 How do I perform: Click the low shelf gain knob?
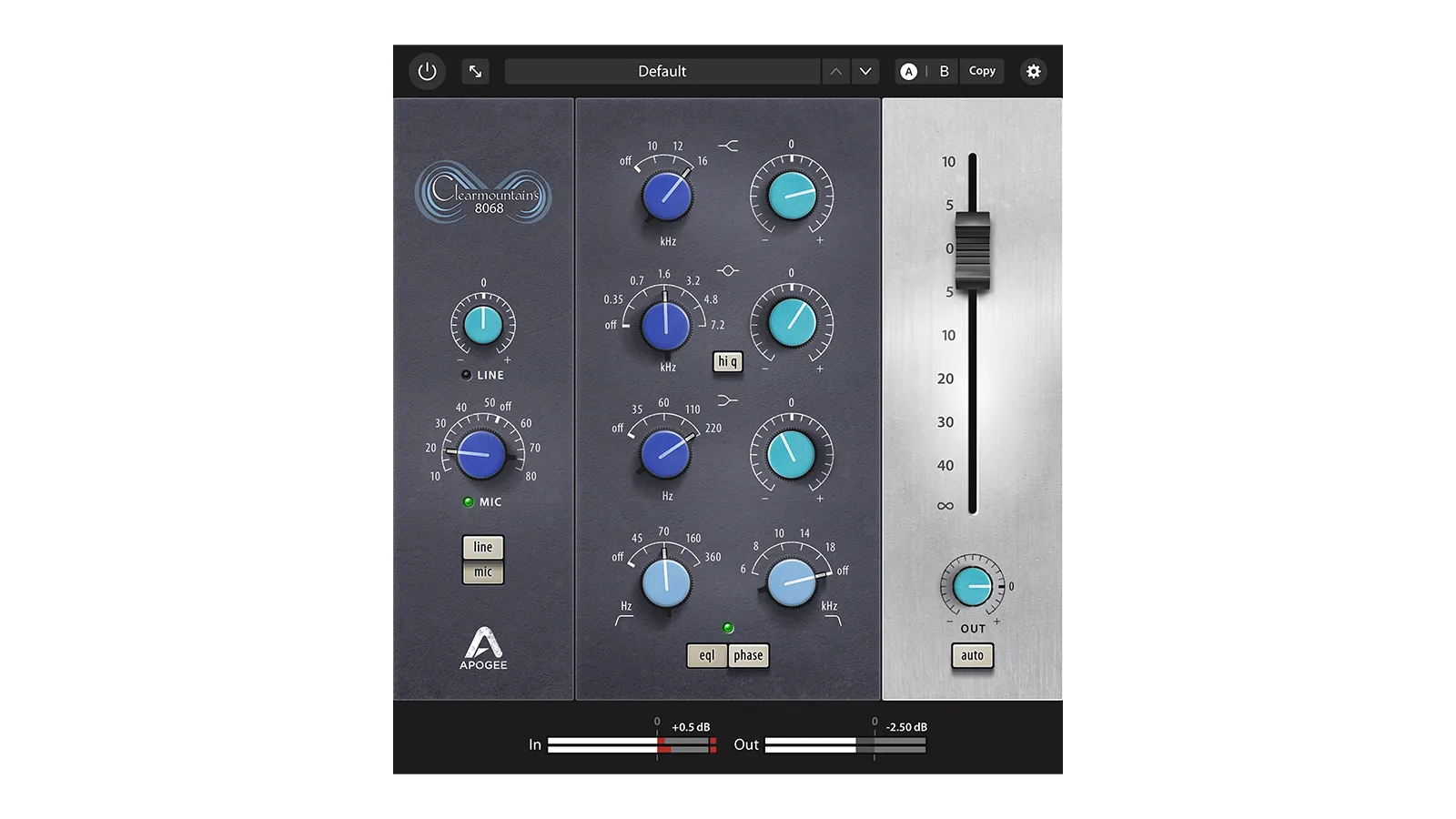792,453
